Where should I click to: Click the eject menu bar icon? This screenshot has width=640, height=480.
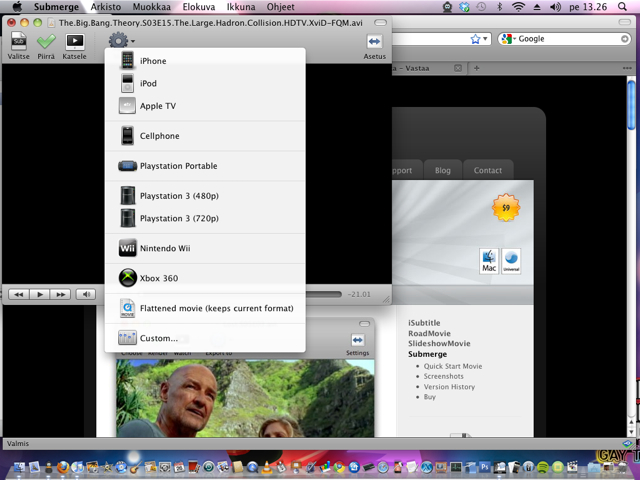[537, 7]
